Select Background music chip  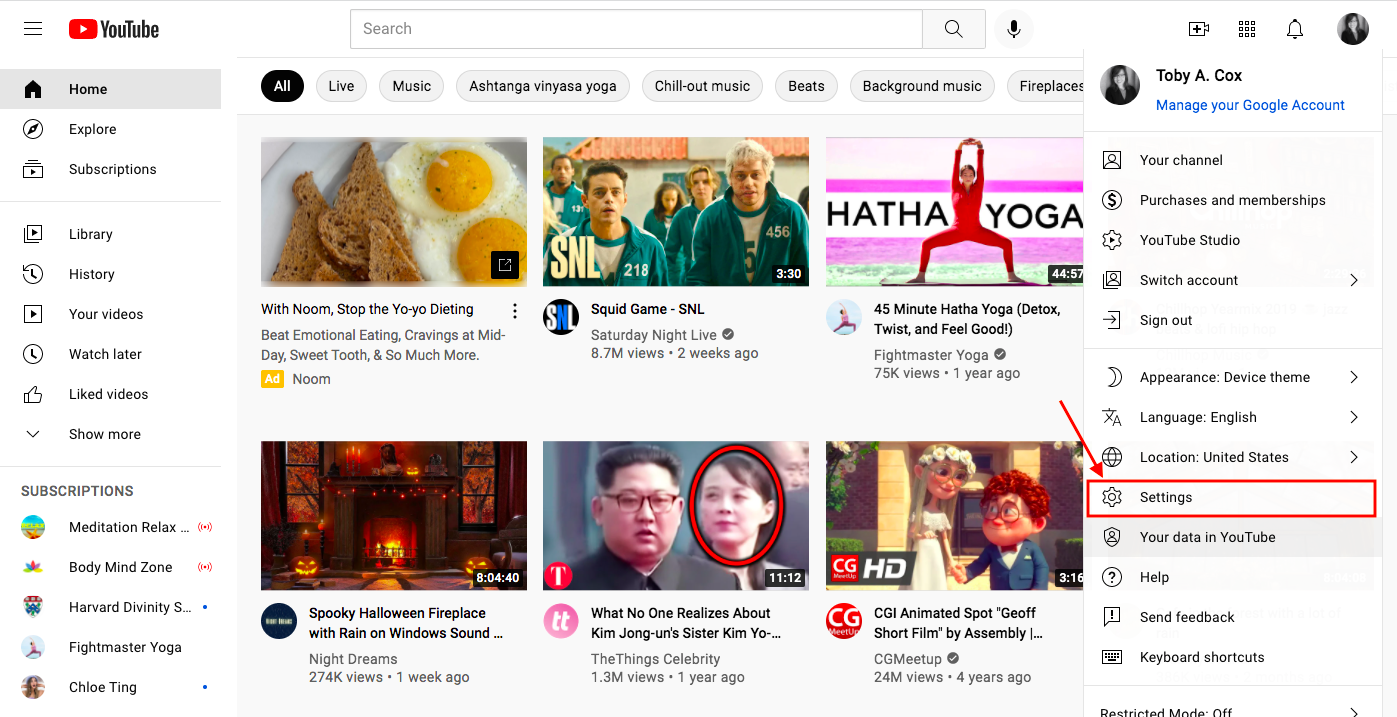(x=922, y=86)
